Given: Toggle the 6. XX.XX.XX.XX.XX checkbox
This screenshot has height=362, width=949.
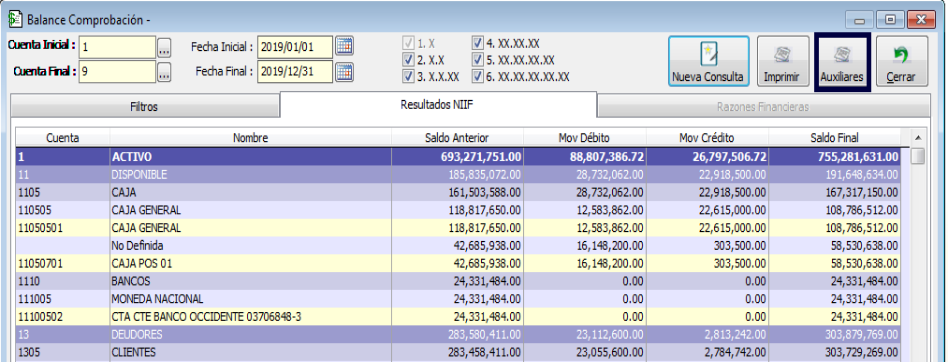Looking at the screenshot, I should pyautogui.click(x=478, y=77).
